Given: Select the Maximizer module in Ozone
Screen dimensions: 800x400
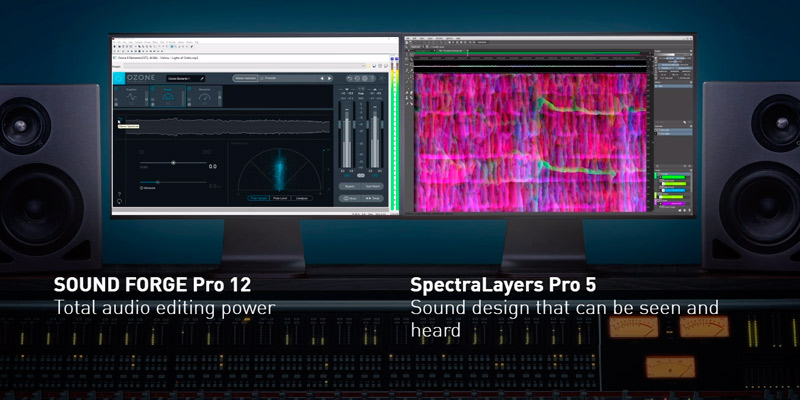Looking at the screenshot, I should 205,96.
